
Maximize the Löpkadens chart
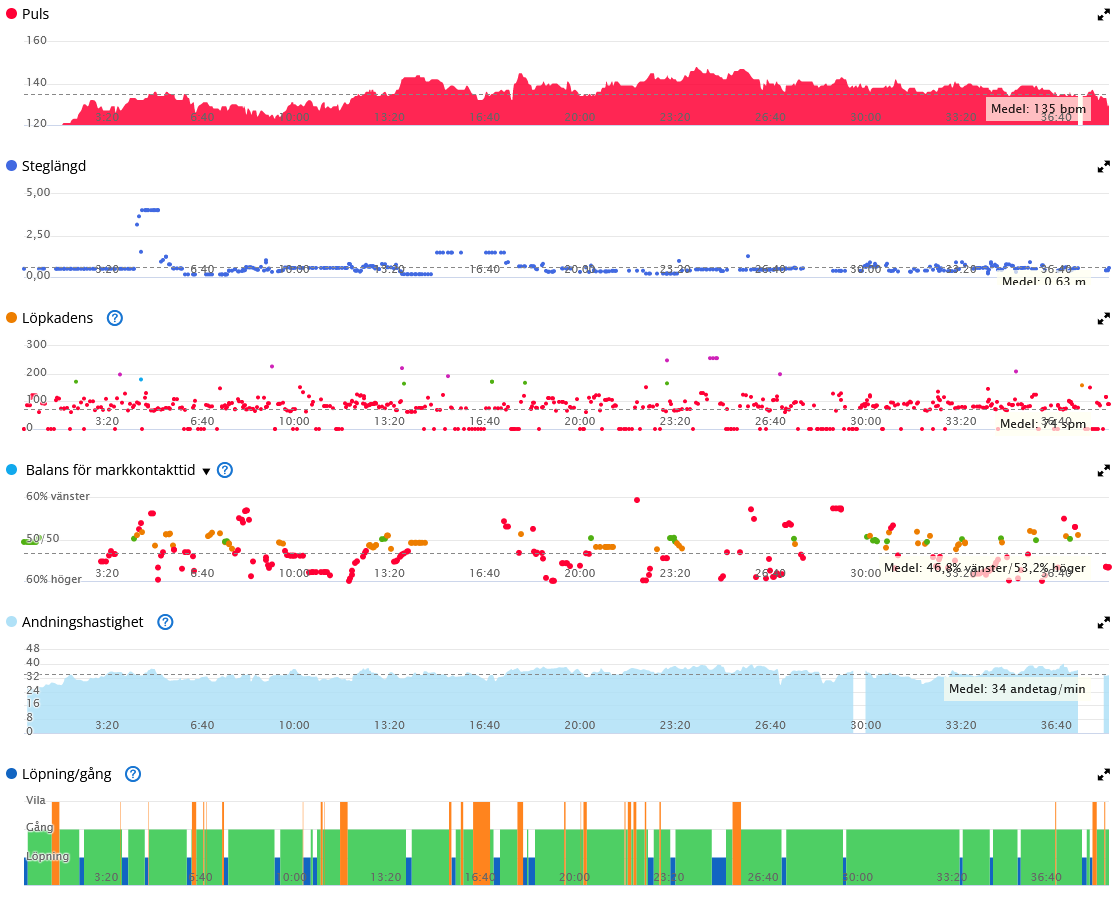pyautogui.click(x=1103, y=319)
